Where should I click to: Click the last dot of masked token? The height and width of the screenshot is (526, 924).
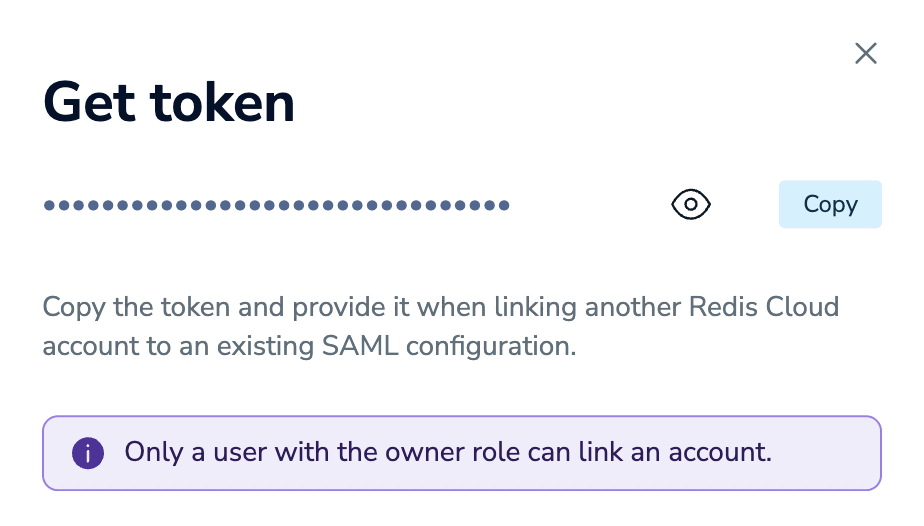504,206
